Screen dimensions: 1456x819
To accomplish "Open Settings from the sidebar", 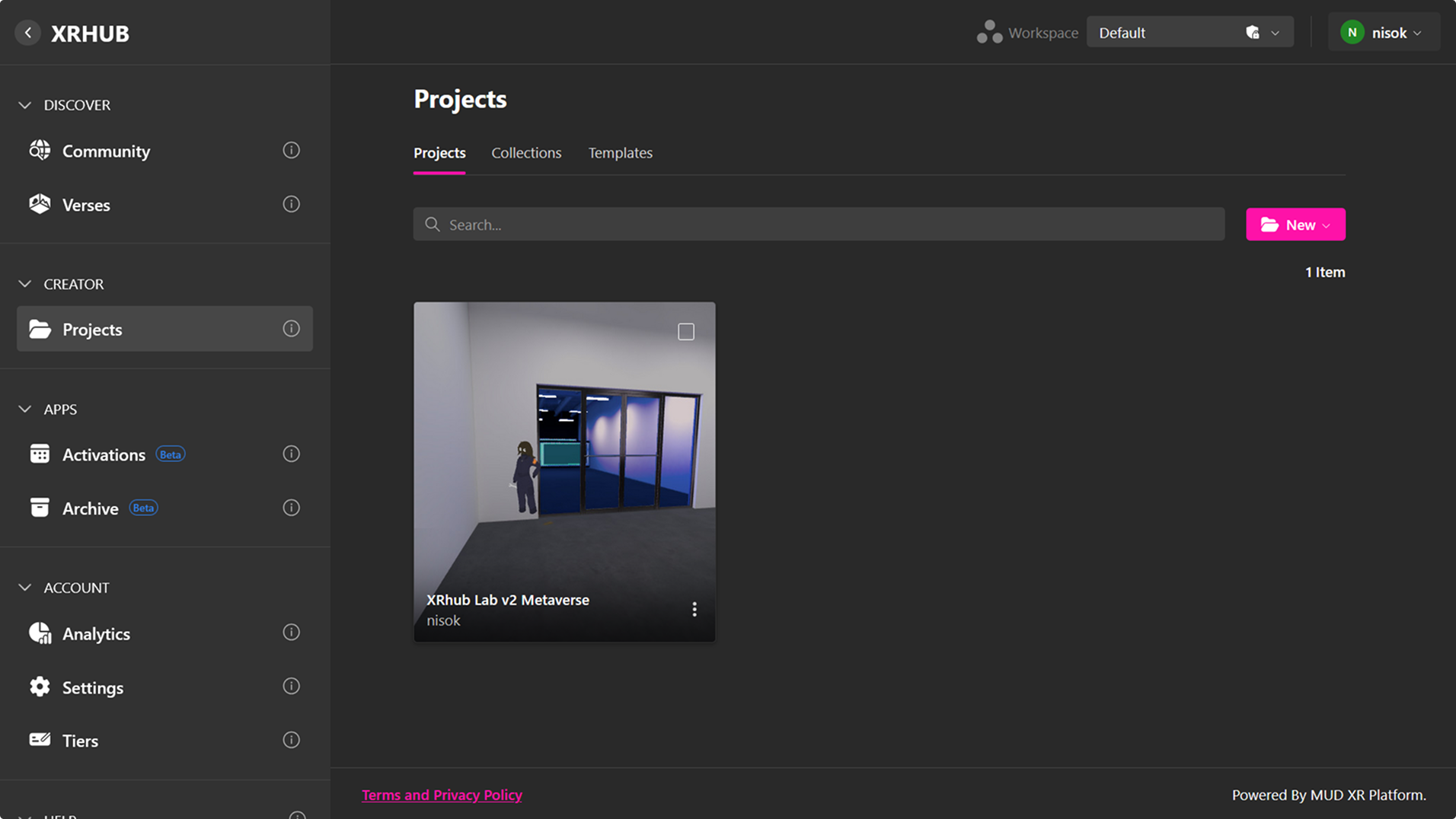I will click(x=92, y=687).
